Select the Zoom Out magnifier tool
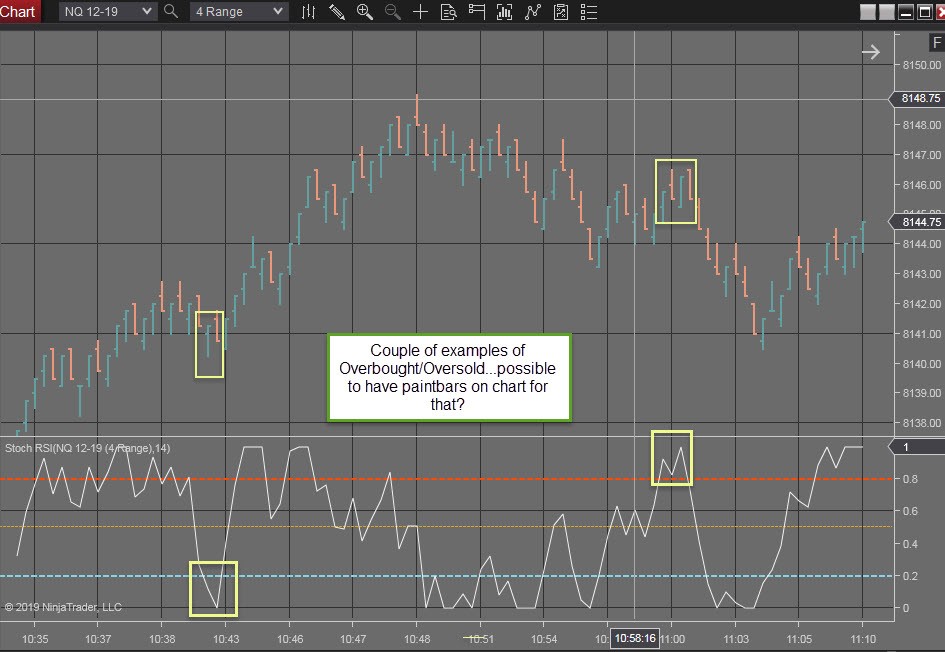 pos(392,12)
